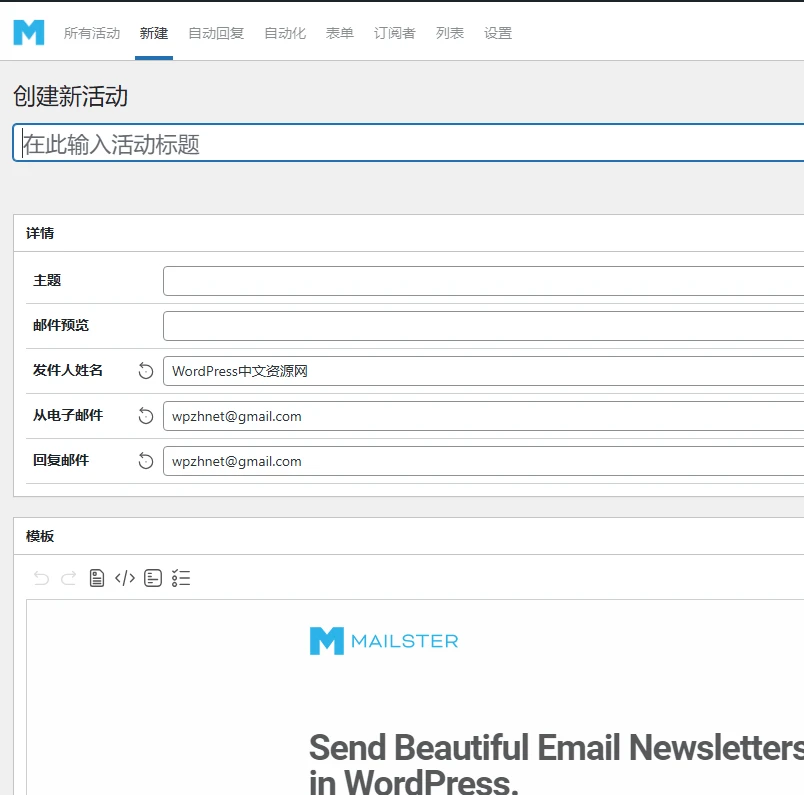The width and height of the screenshot is (804, 795).
Task: Click the plain text version icon
Action: [x=153, y=577]
